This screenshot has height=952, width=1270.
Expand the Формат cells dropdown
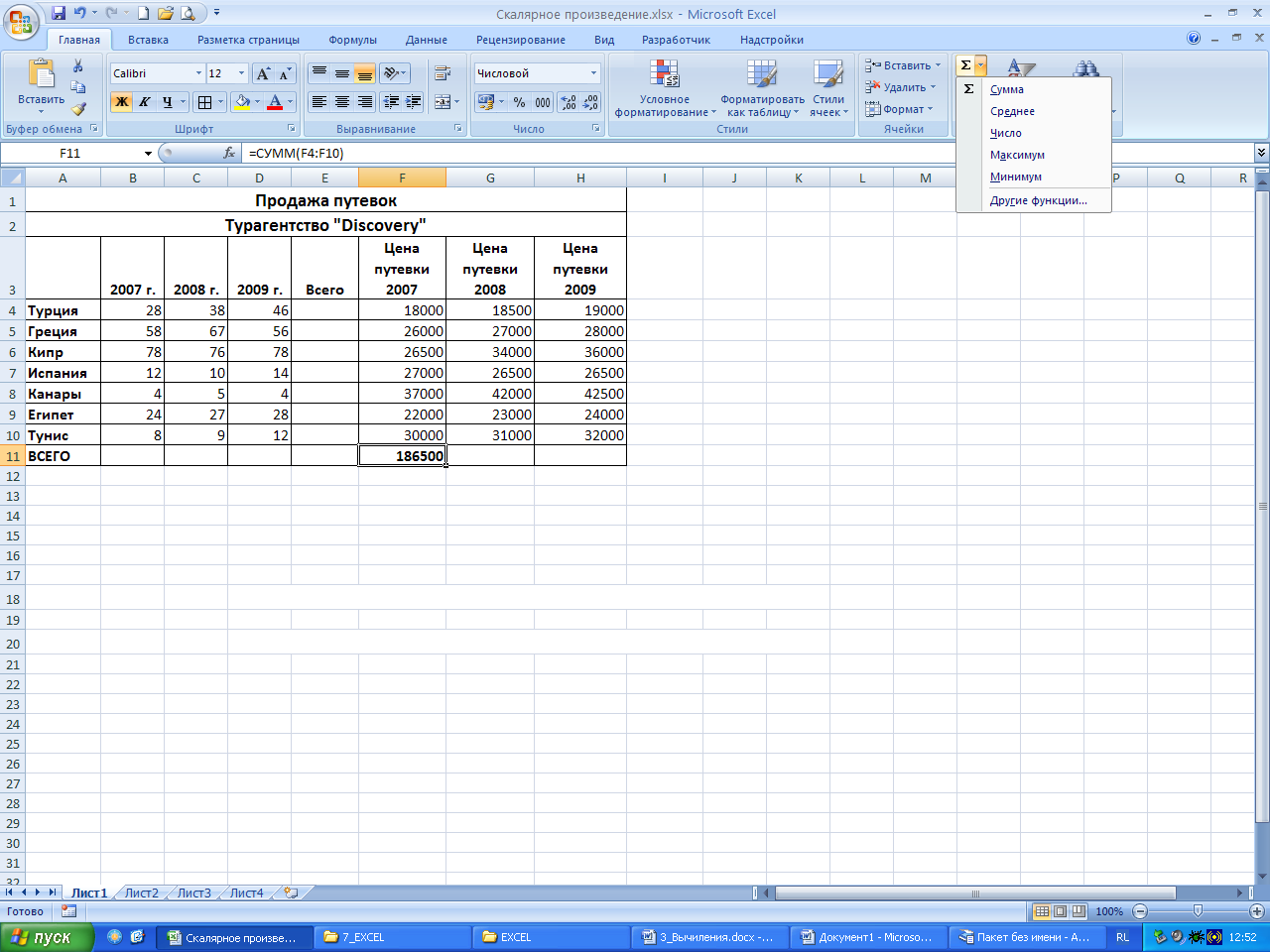pyautogui.click(x=930, y=109)
